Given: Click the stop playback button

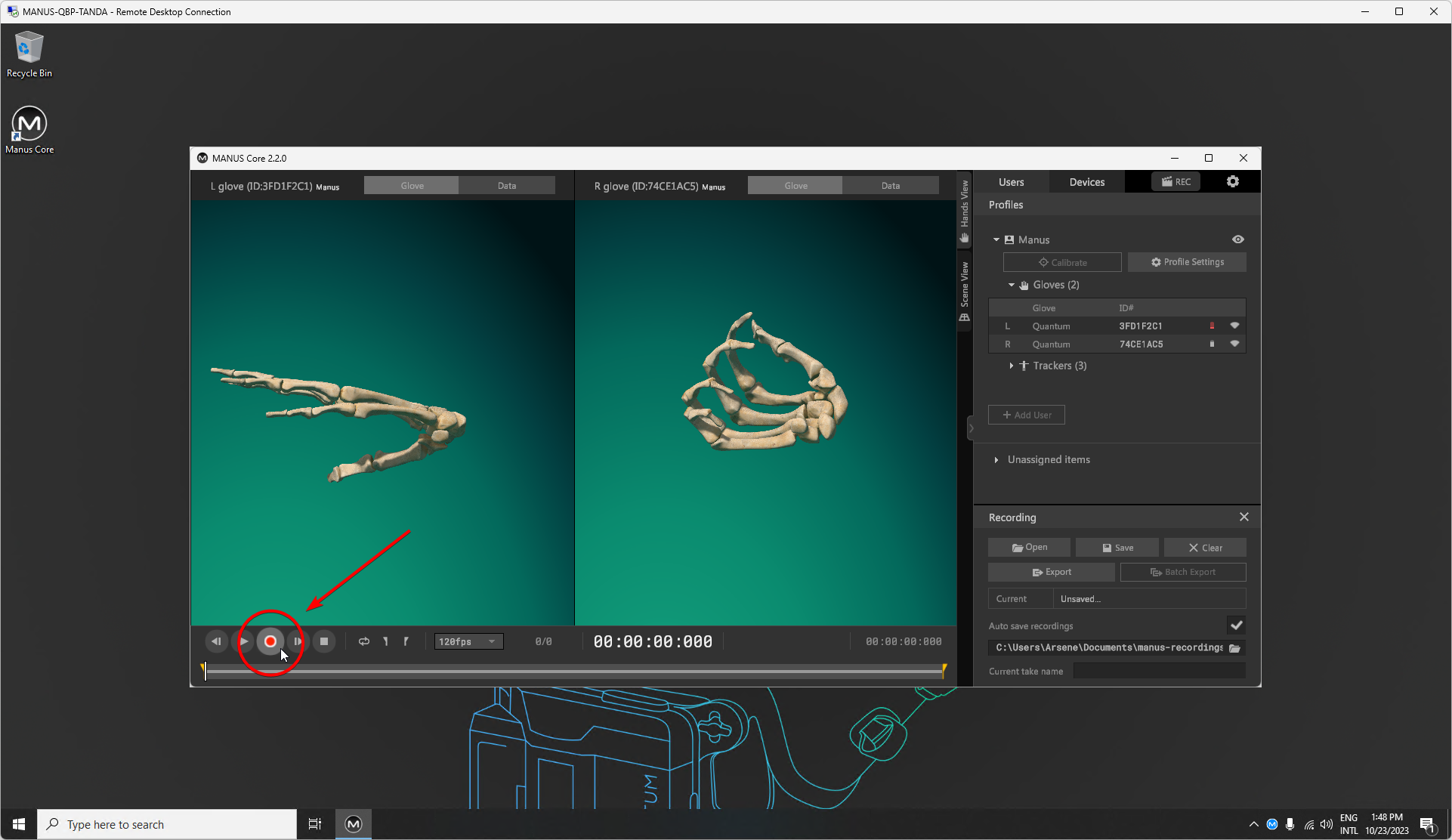Looking at the screenshot, I should tap(324, 641).
